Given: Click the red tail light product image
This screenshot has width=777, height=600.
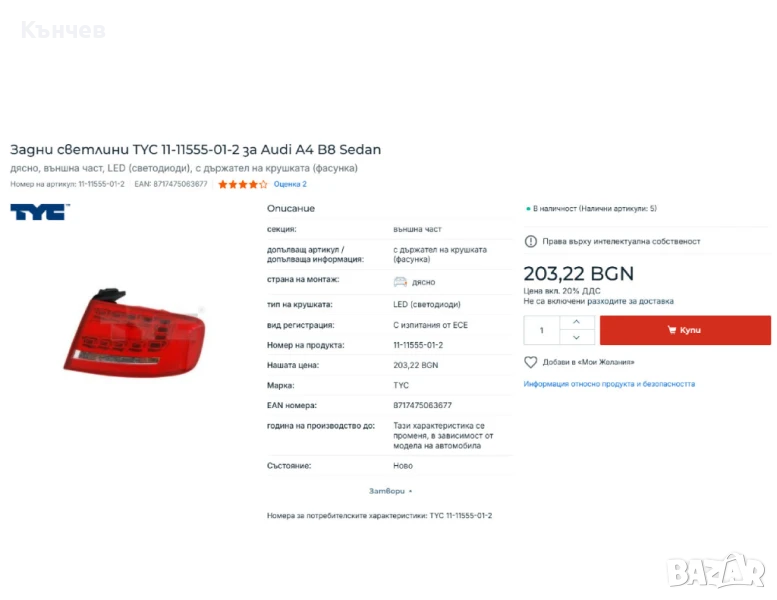Looking at the screenshot, I should pos(134,332).
